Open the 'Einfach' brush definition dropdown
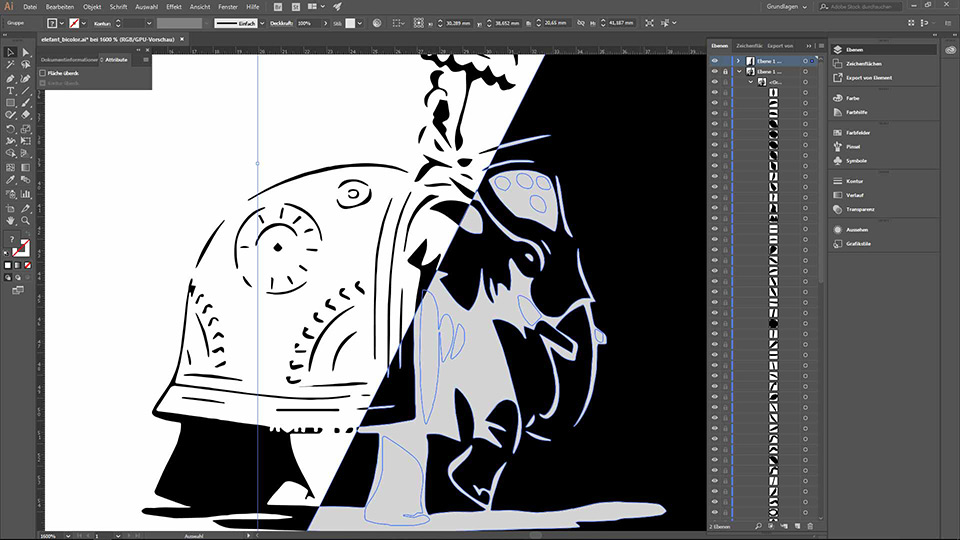This screenshot has width=960, height=540. pos(262,23)
